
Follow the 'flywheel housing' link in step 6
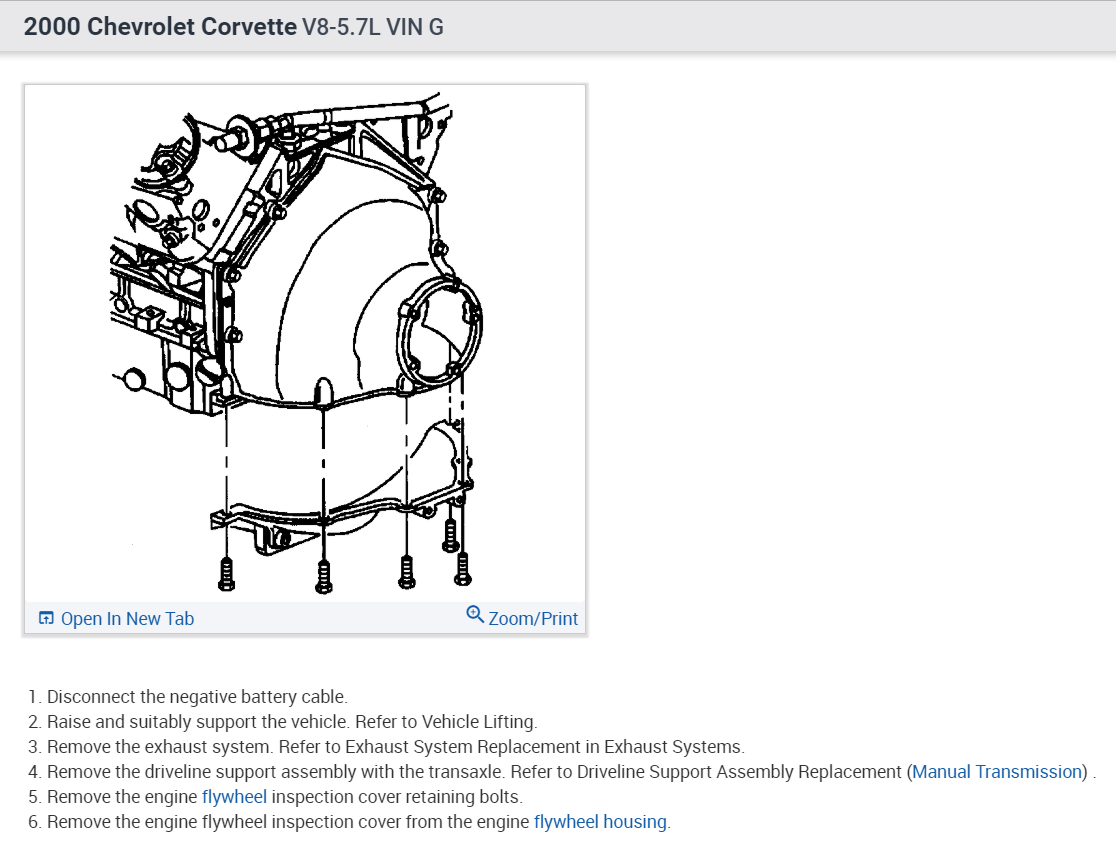tap(600, 821)
